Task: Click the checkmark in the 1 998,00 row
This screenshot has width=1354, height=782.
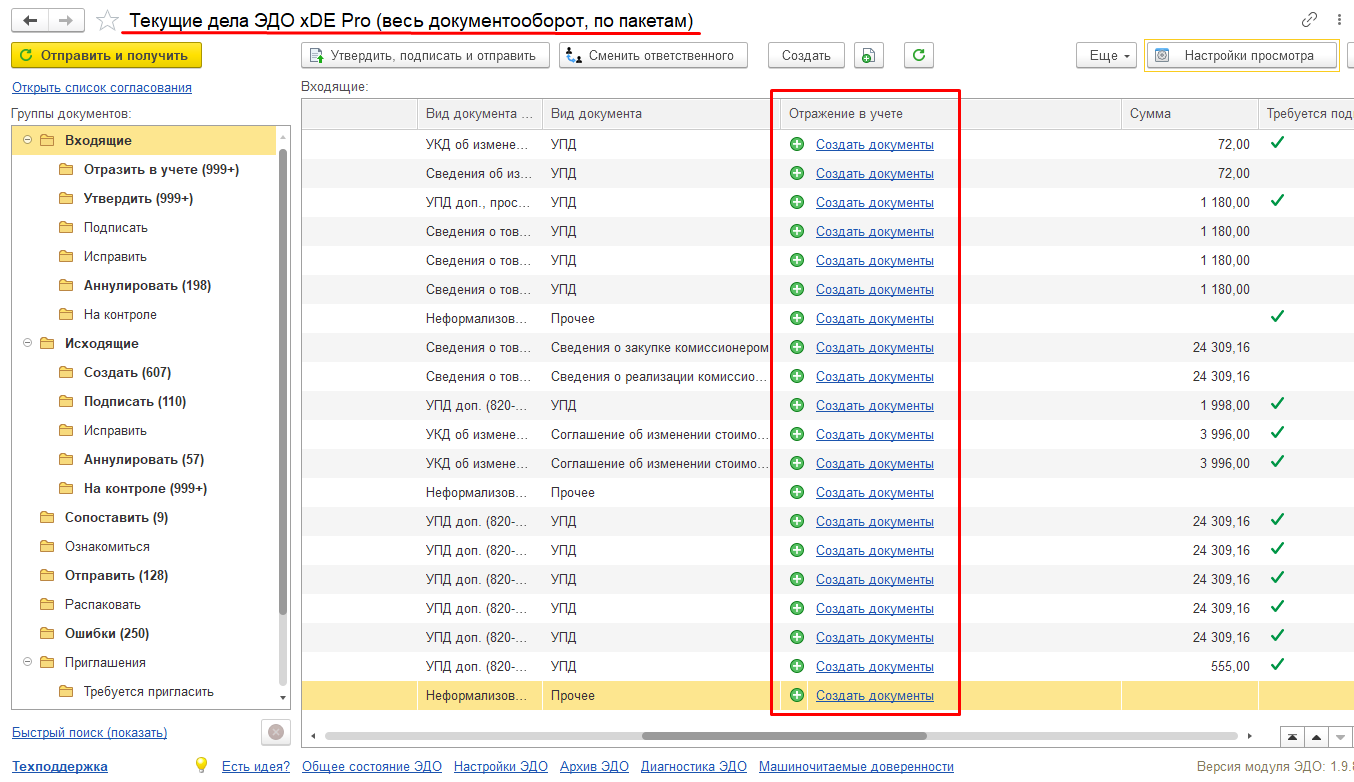Action: [1277, 404]
